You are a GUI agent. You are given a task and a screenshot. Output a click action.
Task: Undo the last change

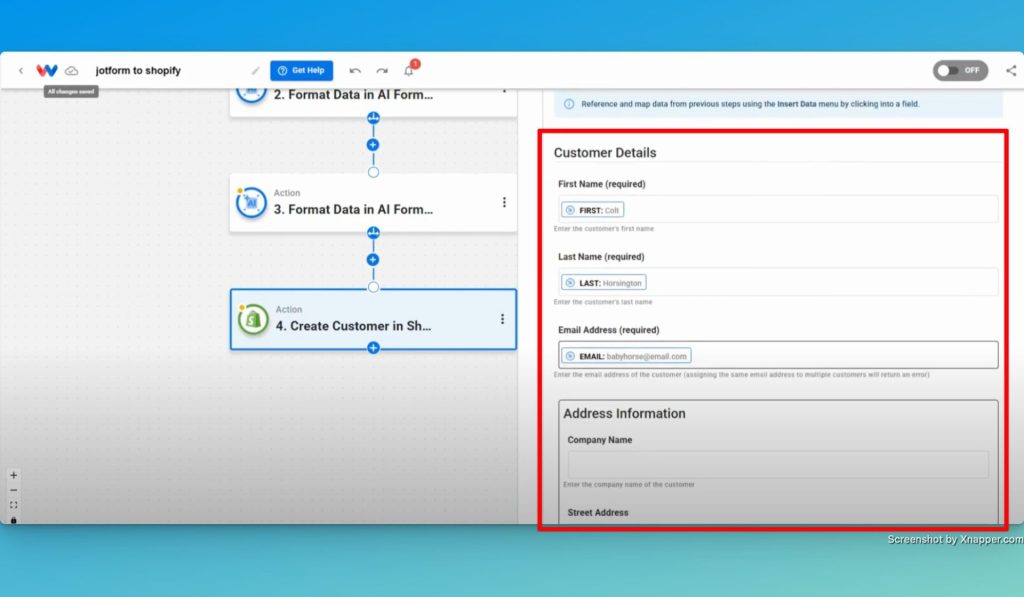355,71
